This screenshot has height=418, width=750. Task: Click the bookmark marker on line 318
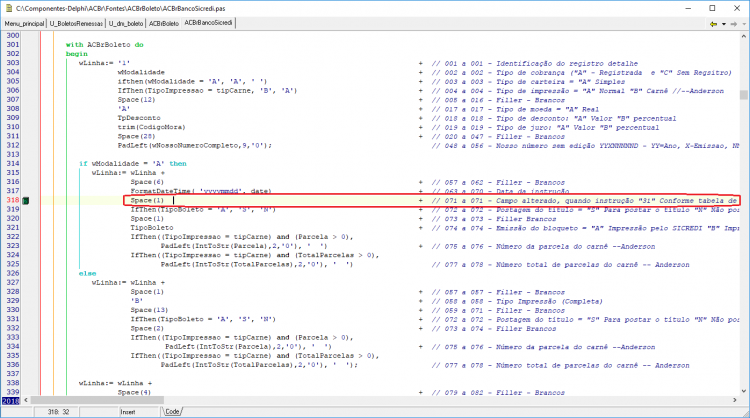coord(26,201)
